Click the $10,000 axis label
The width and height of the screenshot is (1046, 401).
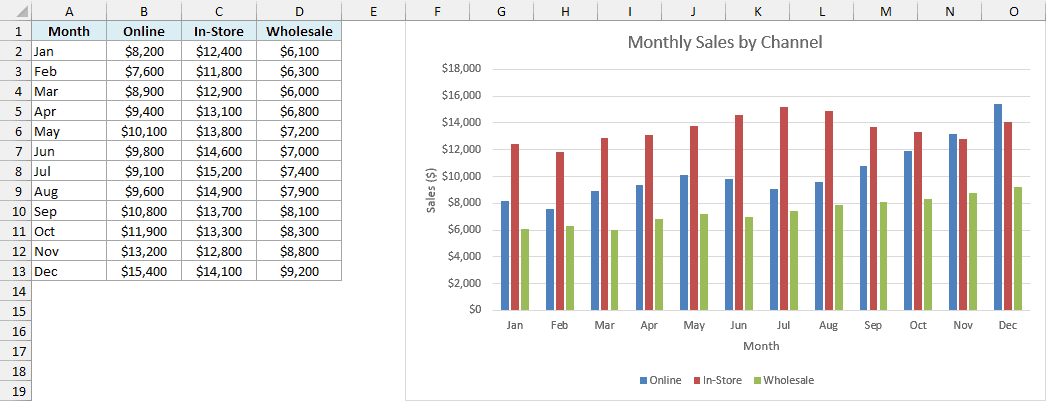[x=461, y=176]
